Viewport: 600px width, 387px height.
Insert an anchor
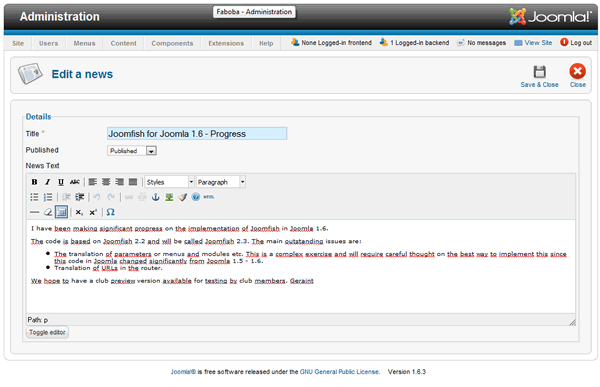click(x=155, y=197)
